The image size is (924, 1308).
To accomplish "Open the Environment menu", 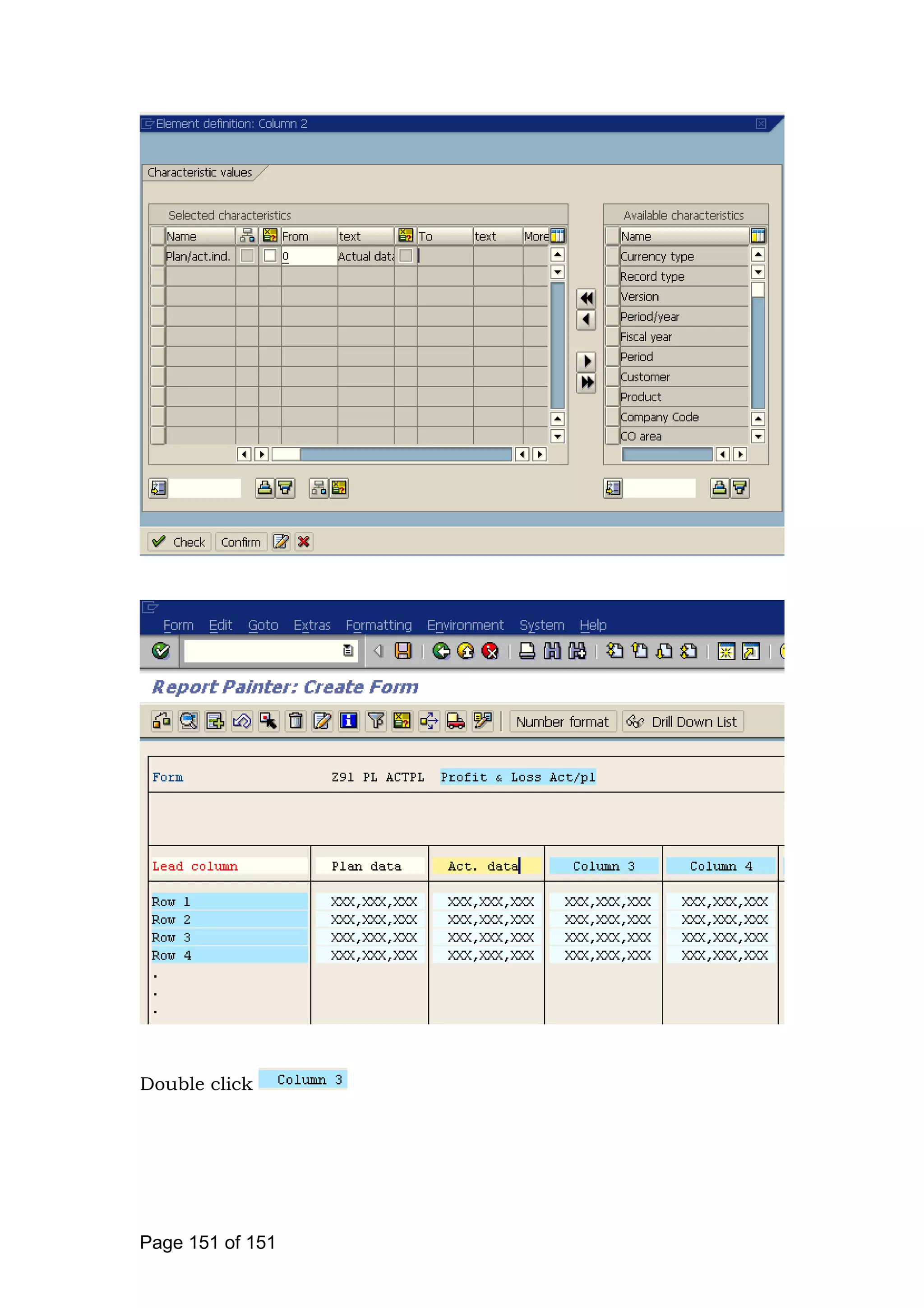I will [465, 625].
